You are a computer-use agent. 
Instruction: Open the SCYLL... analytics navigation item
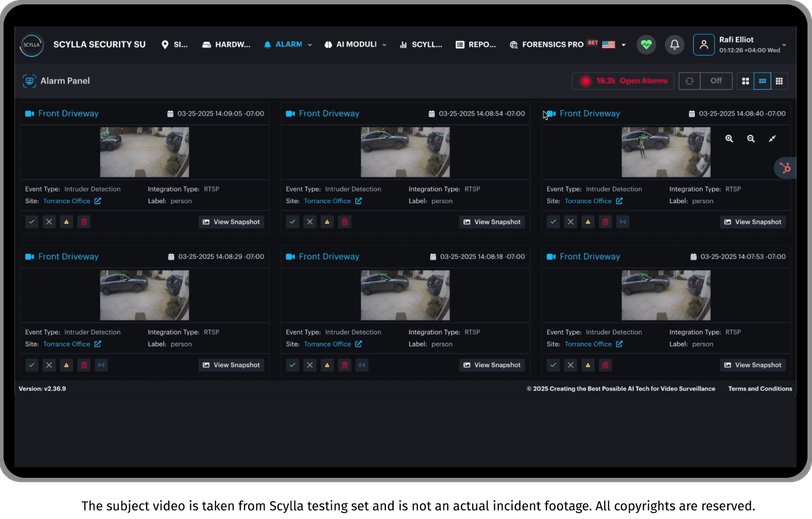(421, 45)
